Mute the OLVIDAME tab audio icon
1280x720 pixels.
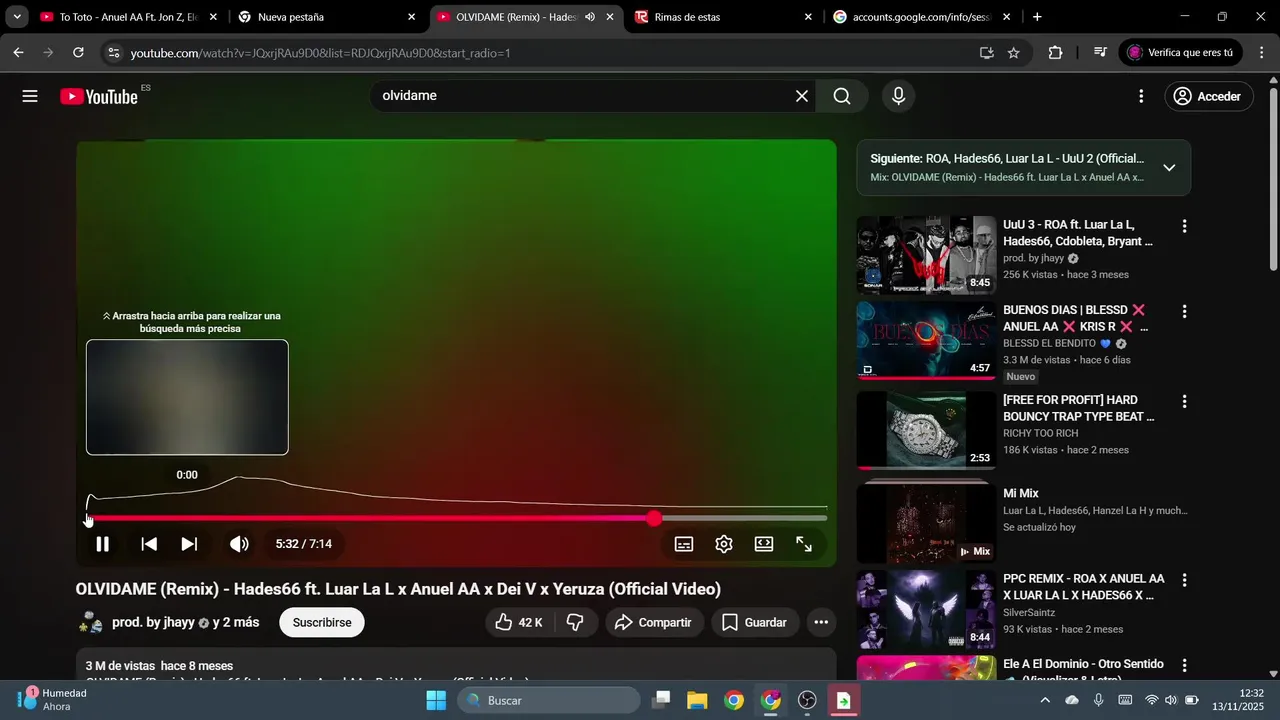[x=590, y=17]
